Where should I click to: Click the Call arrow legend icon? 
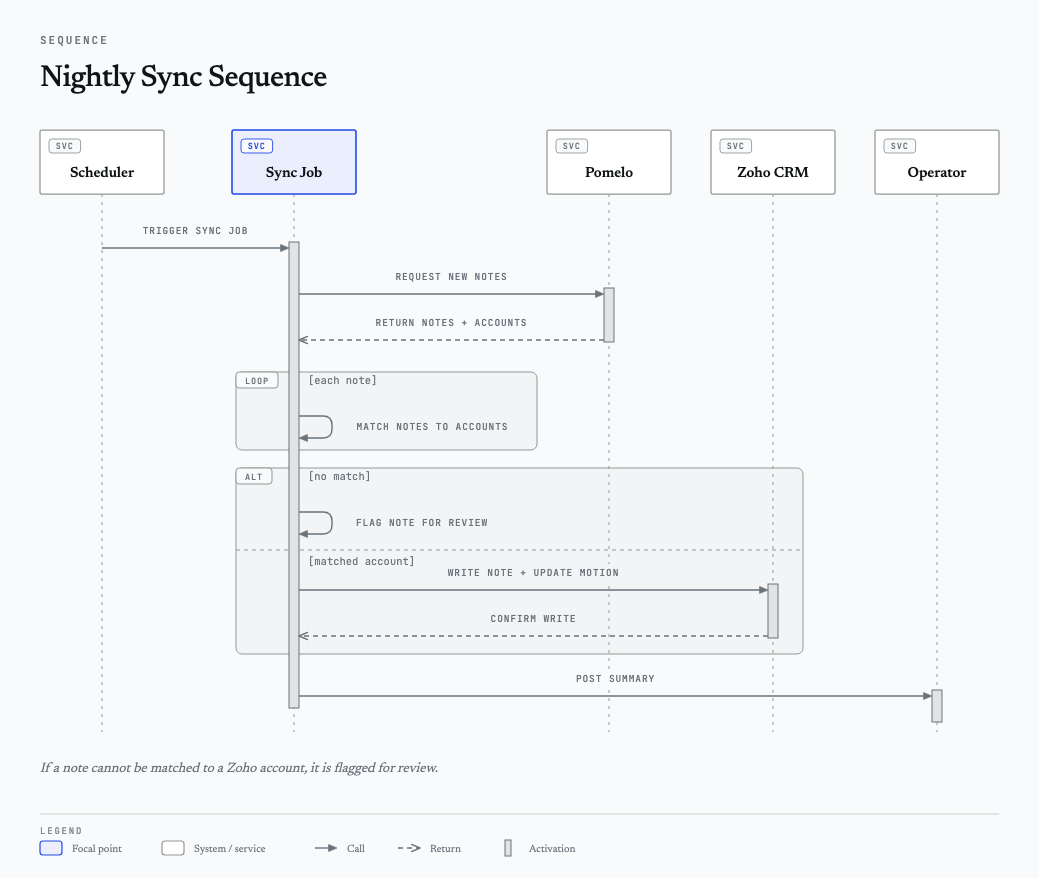tap(326, 848)
